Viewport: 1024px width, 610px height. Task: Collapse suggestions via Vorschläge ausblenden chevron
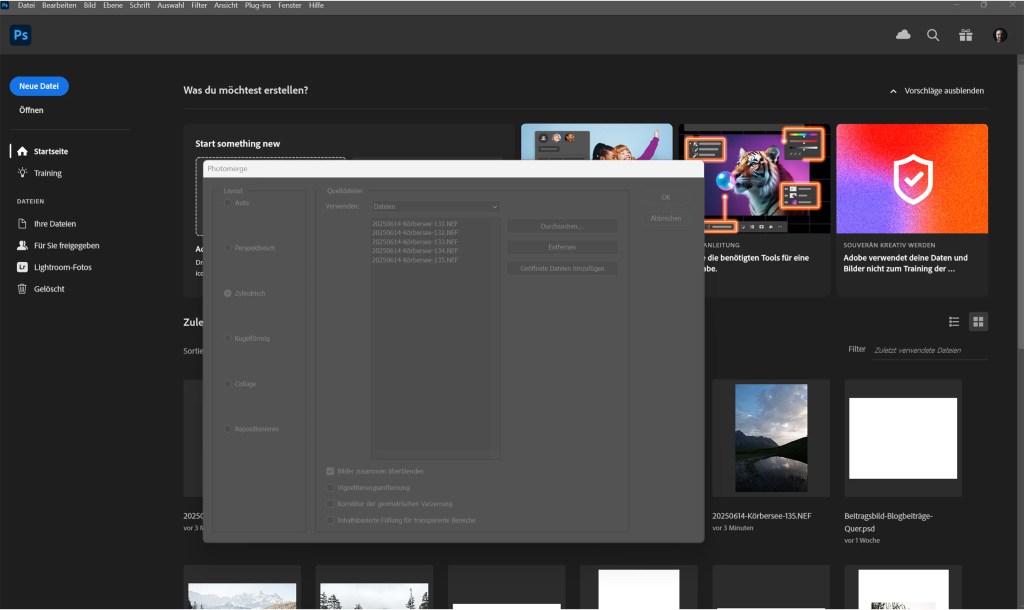(895, 90)
